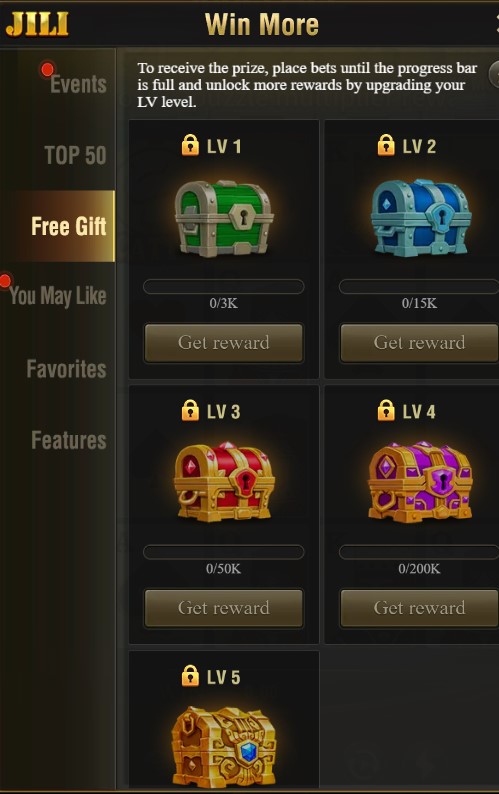499x794 pixels.
Task: Open the You May Like tab
Action: [58, 296]
